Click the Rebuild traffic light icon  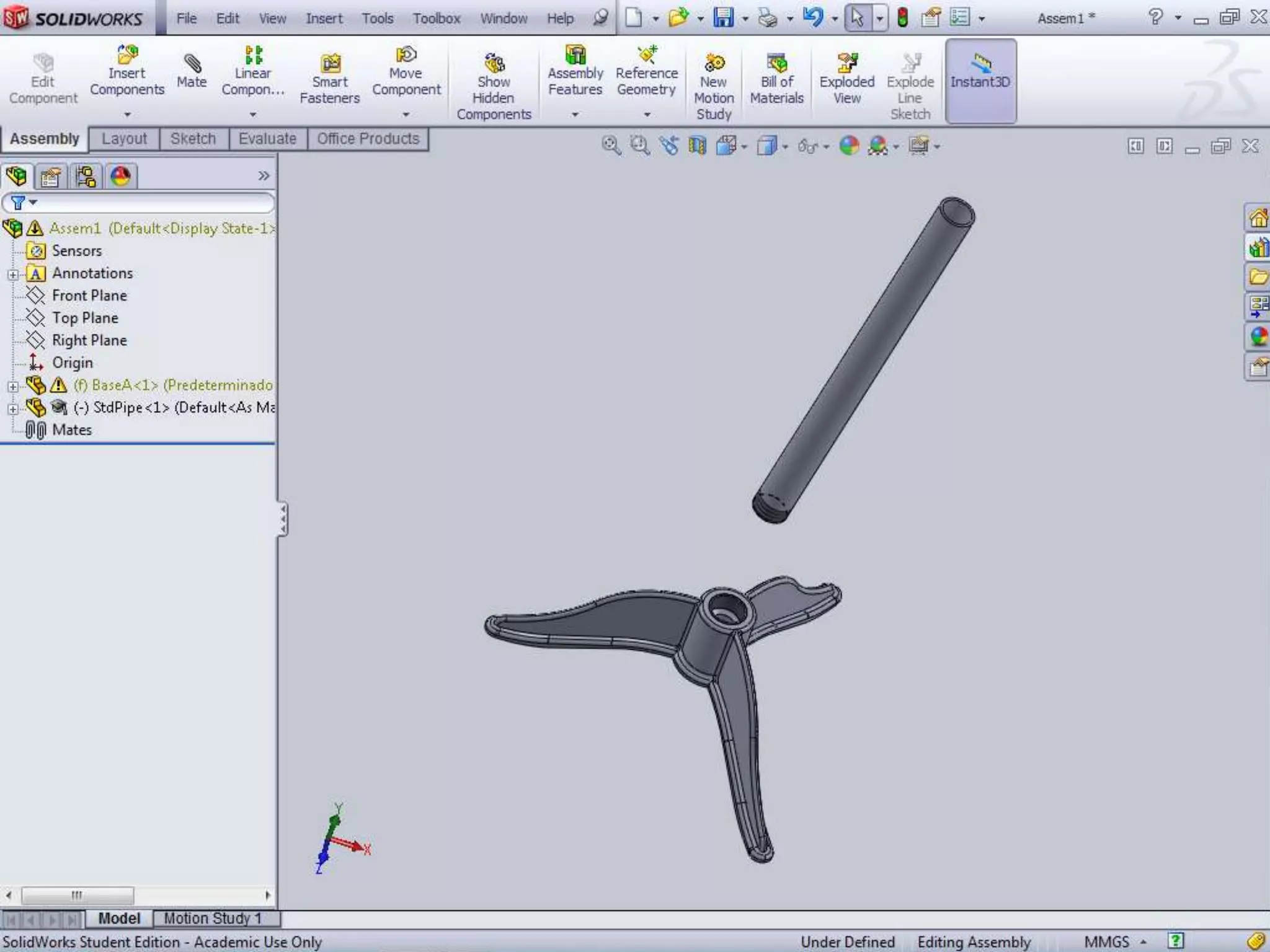[x=902, y=17]
